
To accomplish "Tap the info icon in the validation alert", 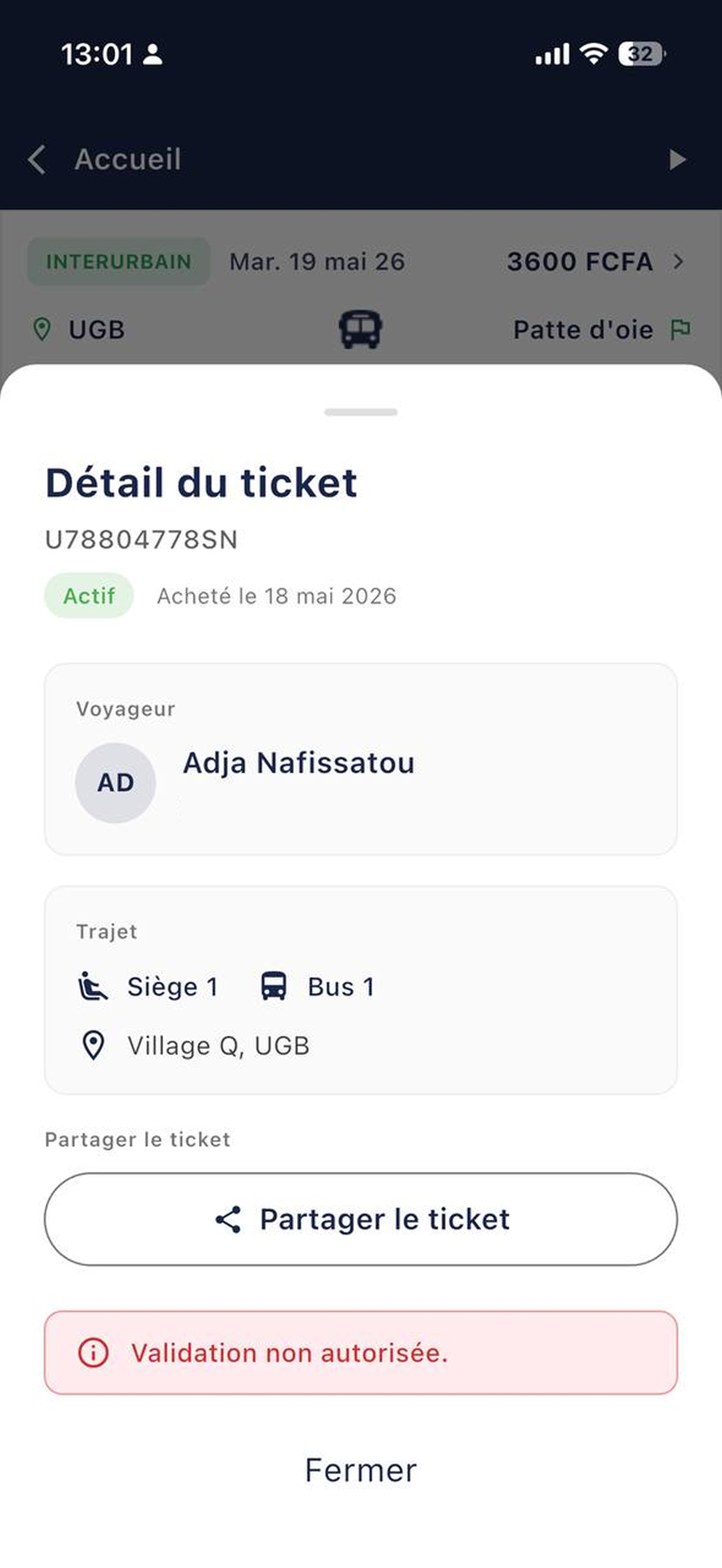I will coord(93,1353).
